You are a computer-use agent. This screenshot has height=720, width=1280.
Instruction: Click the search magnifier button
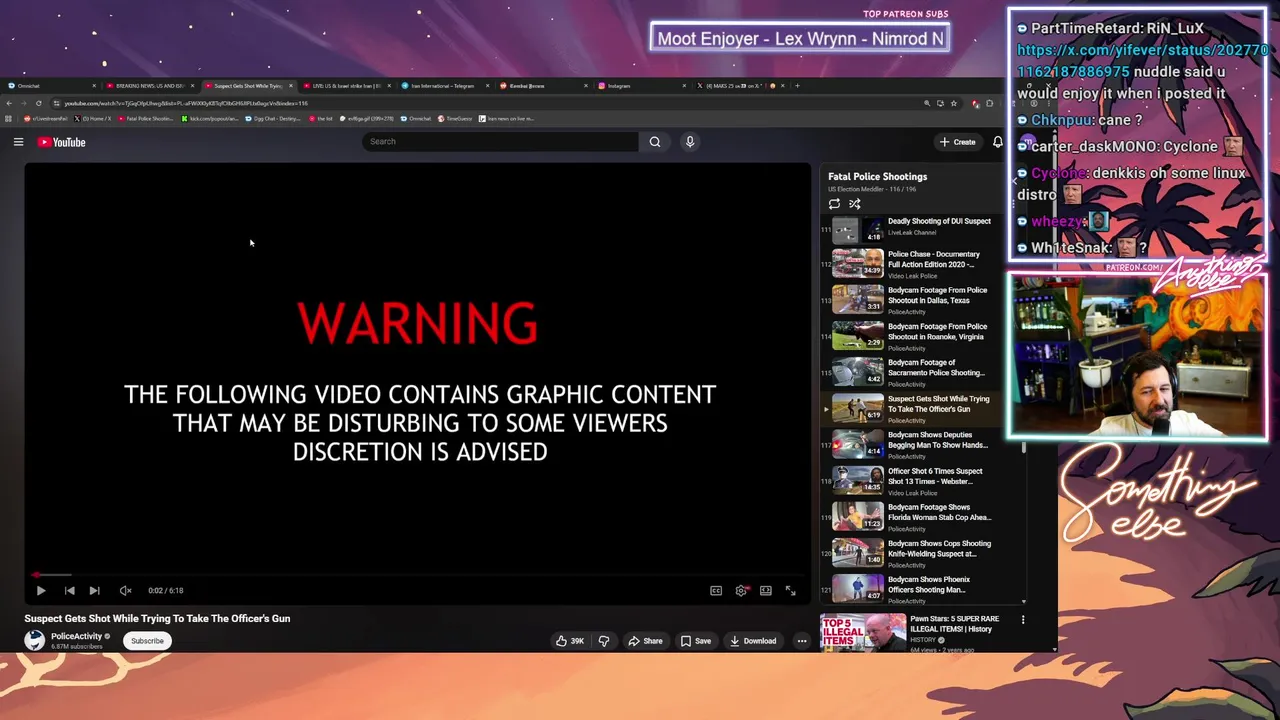[x=655, y=142]
